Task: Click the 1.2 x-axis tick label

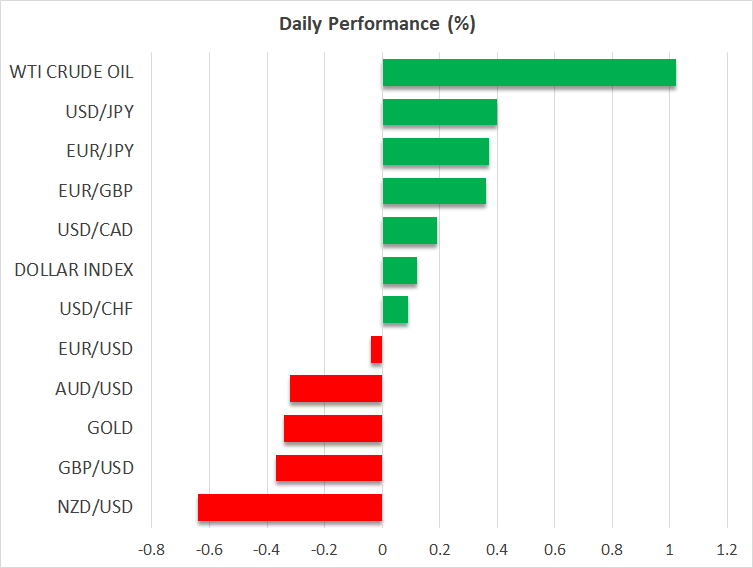Action: coord(727,549)
